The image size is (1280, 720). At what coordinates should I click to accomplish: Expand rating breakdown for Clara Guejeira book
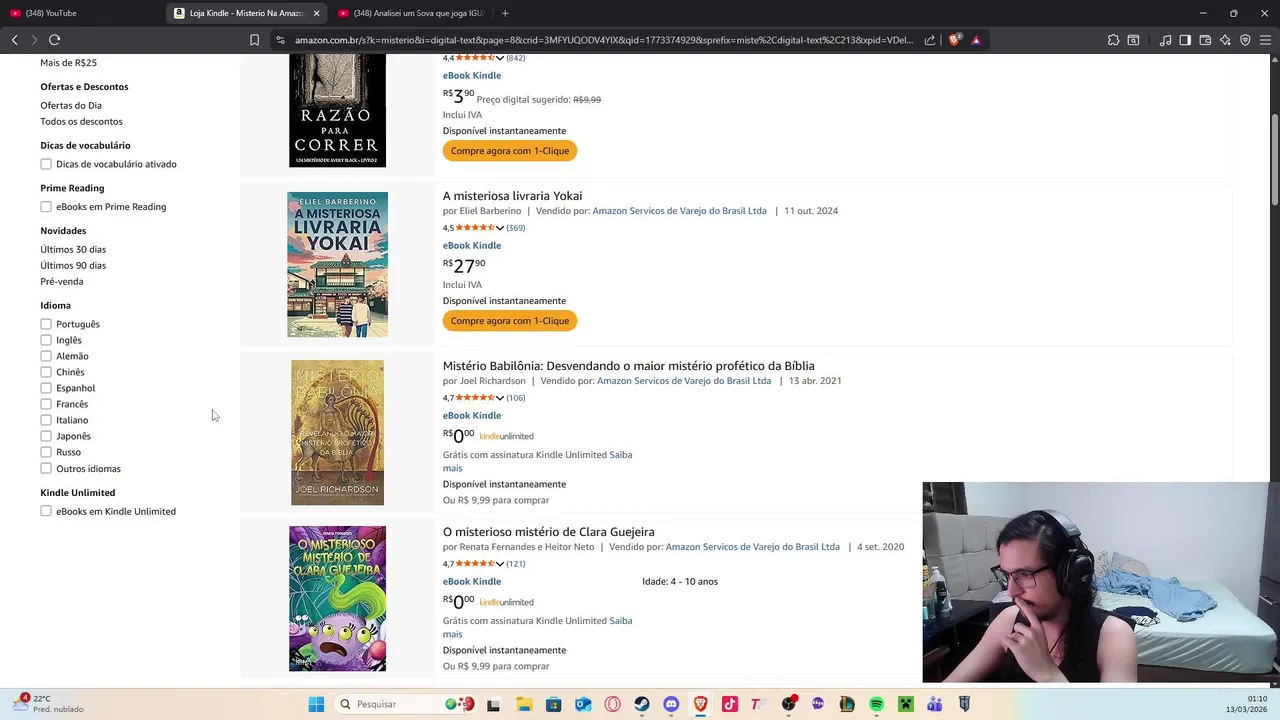500,564
